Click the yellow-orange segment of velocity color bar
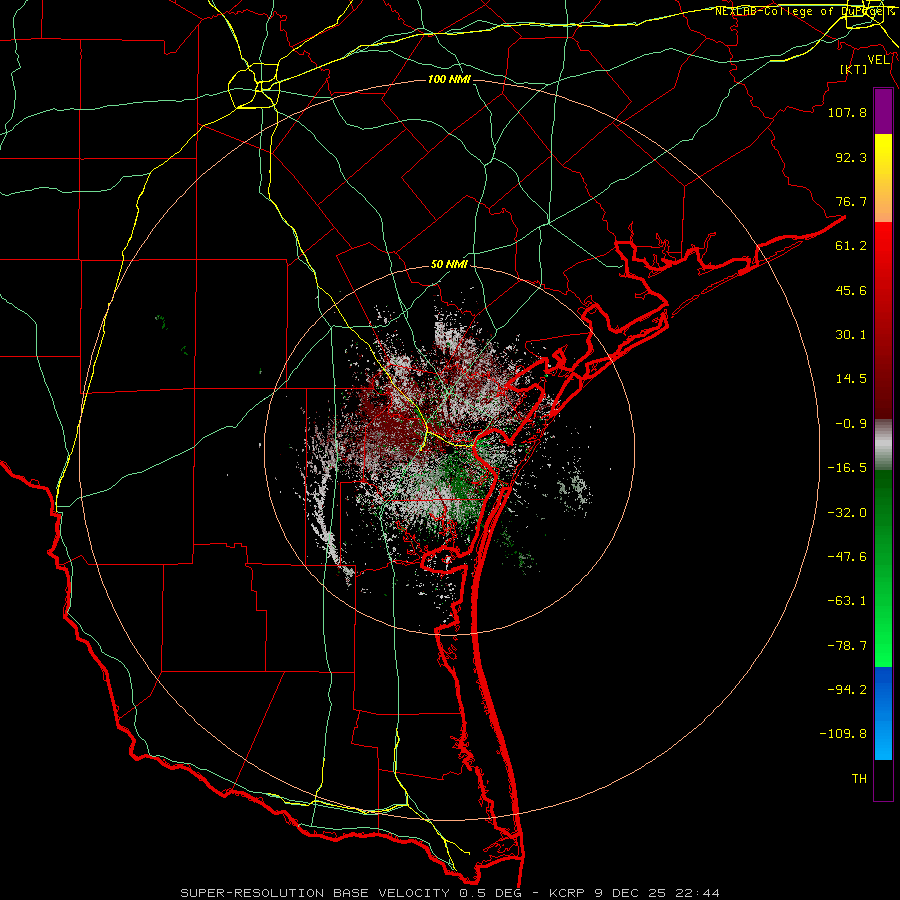Viewport: 900px width, 900px height. pyautogui.click(x=883, y=178)
